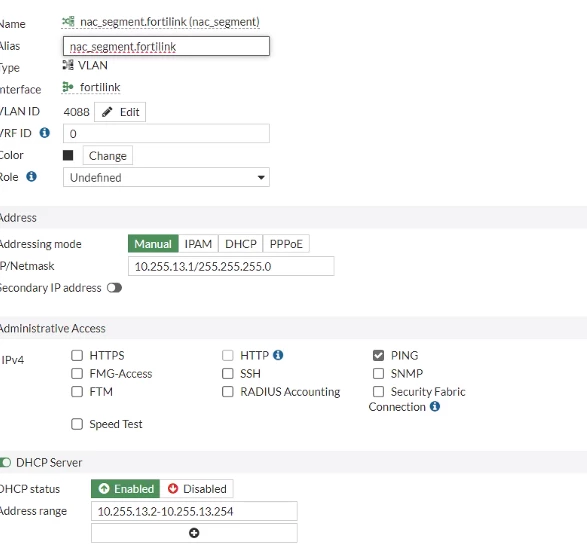Focus the Alias input field
The width and height of the screenshot is (587, 548).
click(166, 46)
